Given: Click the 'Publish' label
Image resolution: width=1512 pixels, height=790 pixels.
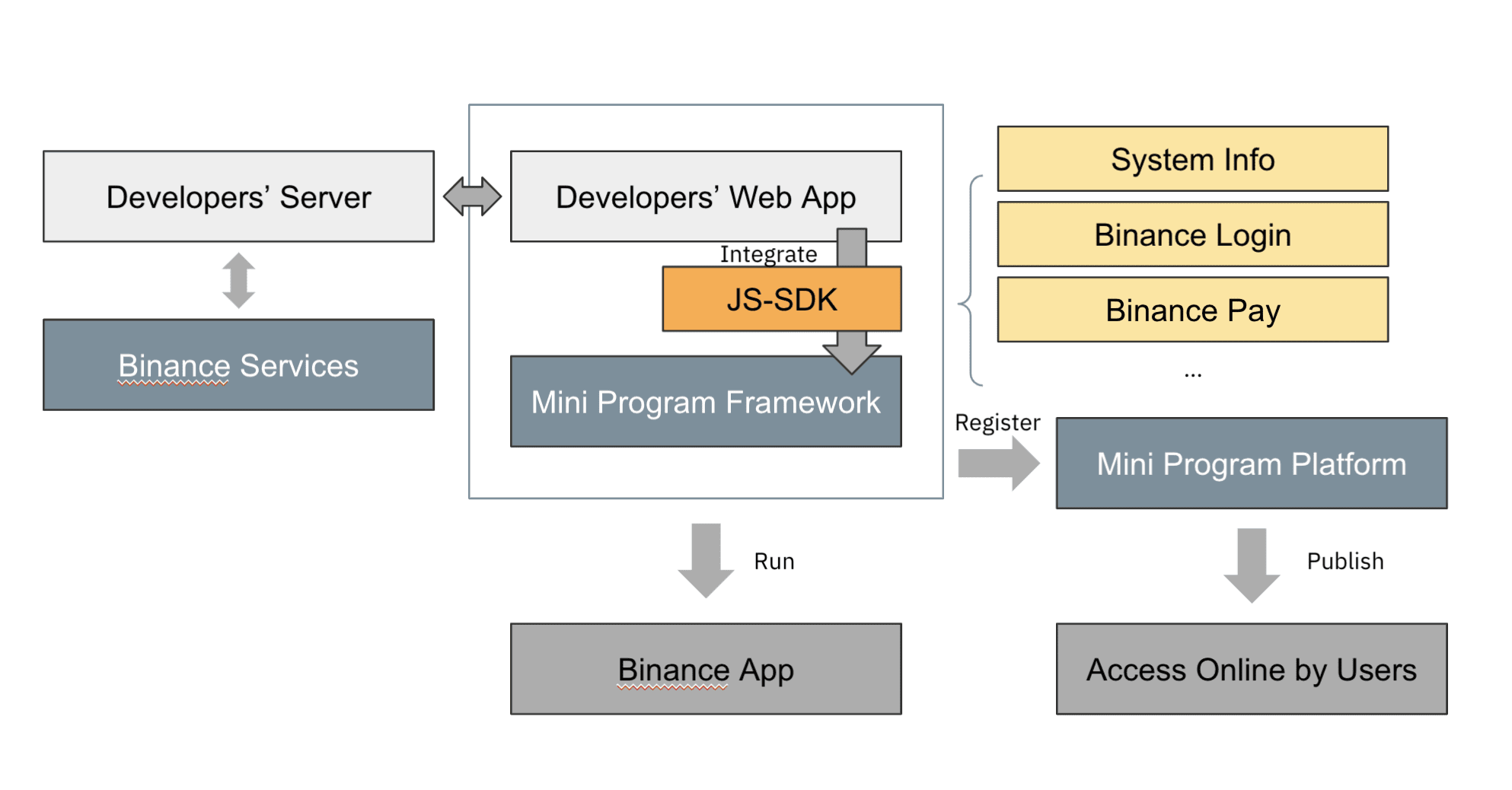Looking at the screenshot, I should 1345,562.
